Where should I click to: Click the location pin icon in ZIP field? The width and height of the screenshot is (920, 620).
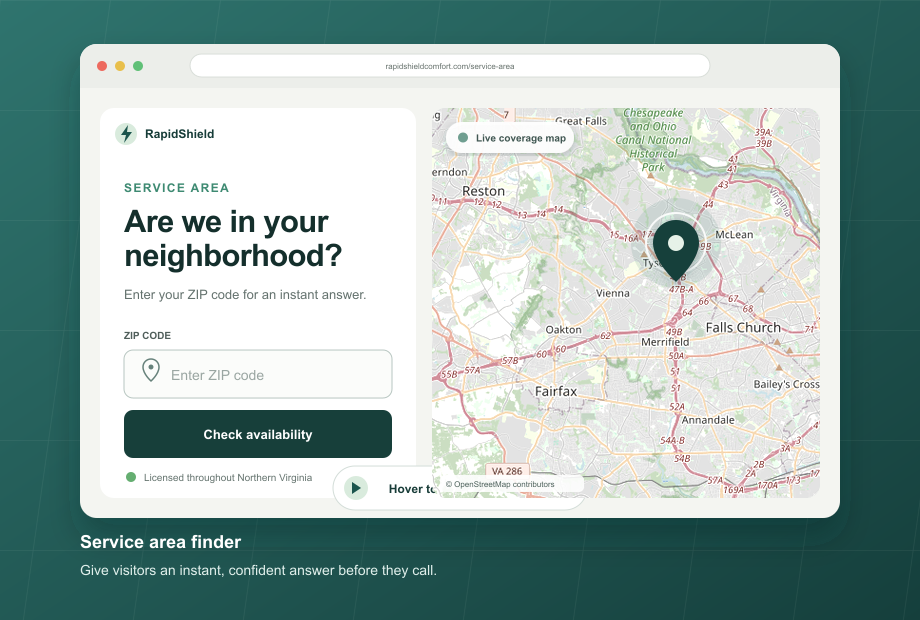click(151, 371)
